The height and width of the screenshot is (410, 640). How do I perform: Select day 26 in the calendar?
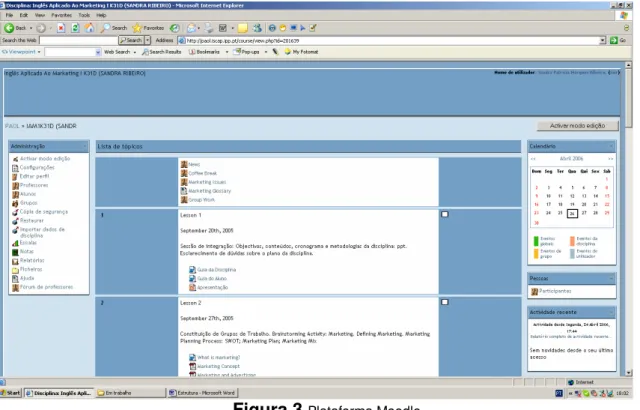(572, 213)
